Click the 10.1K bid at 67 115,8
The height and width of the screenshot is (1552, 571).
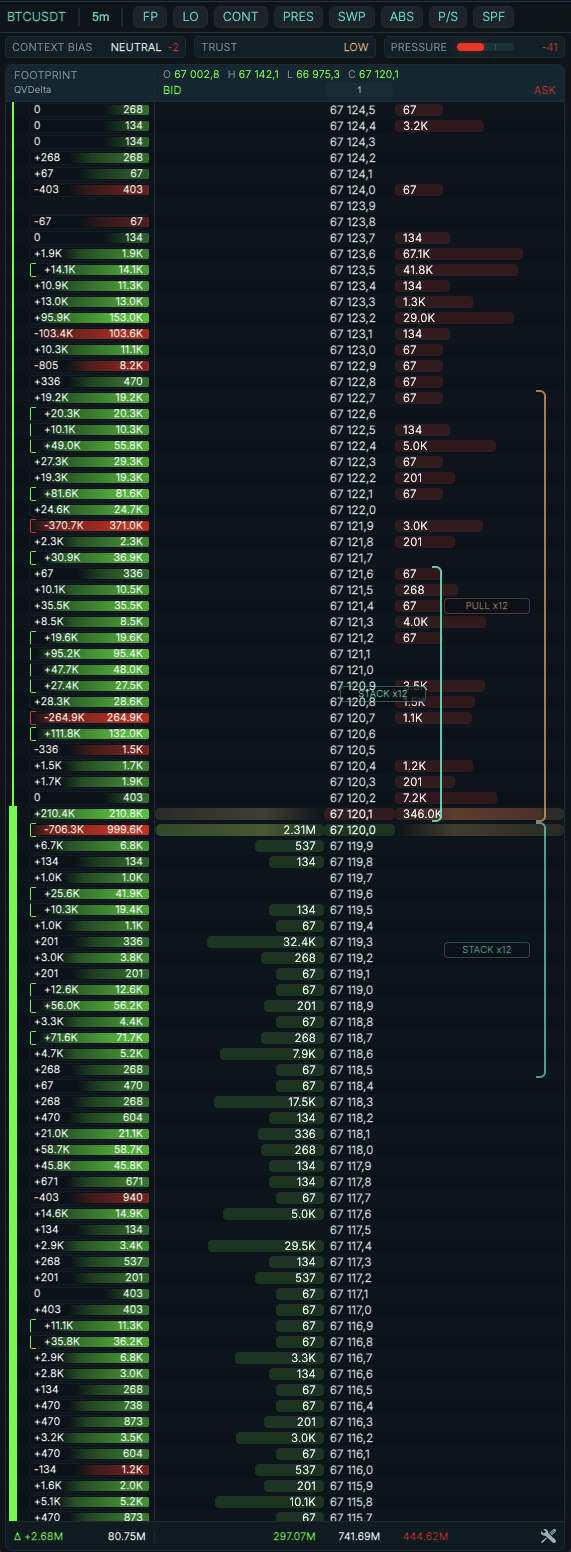[x=267, y=1502]
